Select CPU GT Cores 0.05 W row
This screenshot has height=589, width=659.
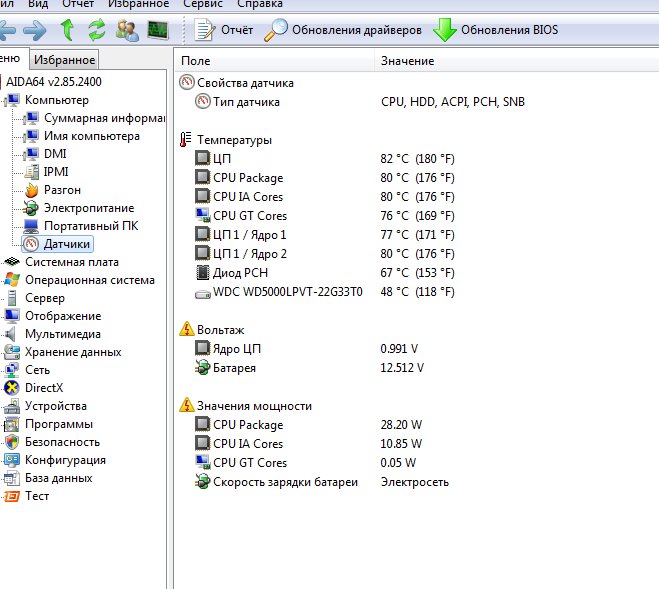tap(306, 462)
